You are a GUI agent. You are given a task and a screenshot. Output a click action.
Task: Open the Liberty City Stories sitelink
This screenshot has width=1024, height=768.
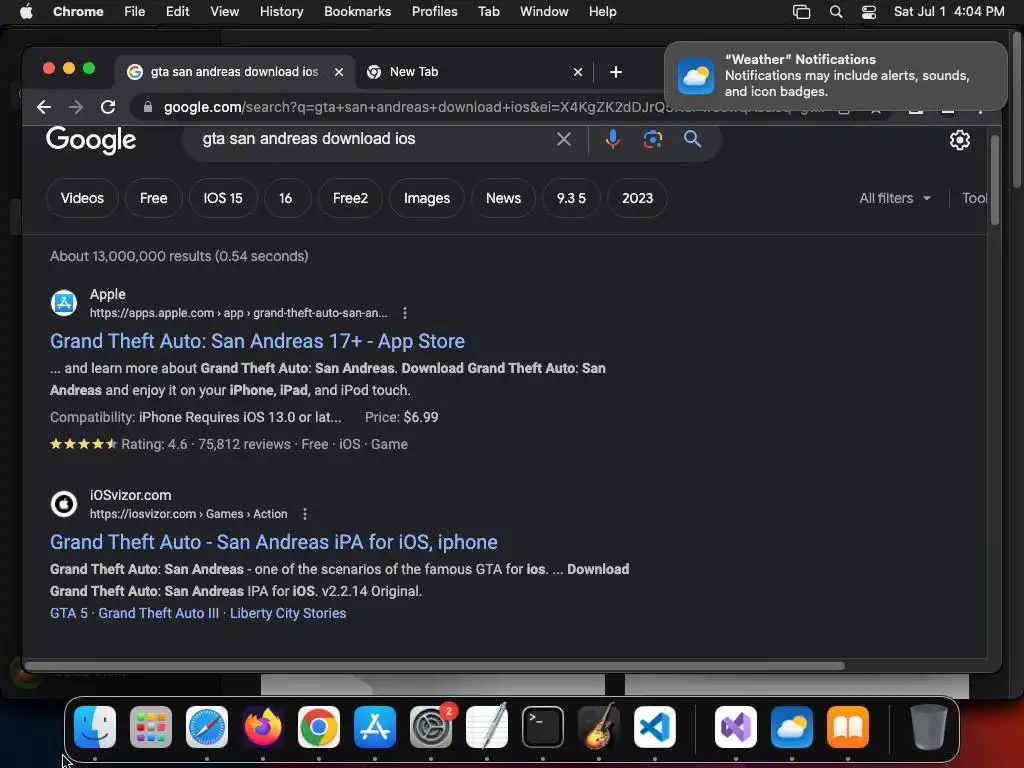pyautogui.click(x=288, y=613)
